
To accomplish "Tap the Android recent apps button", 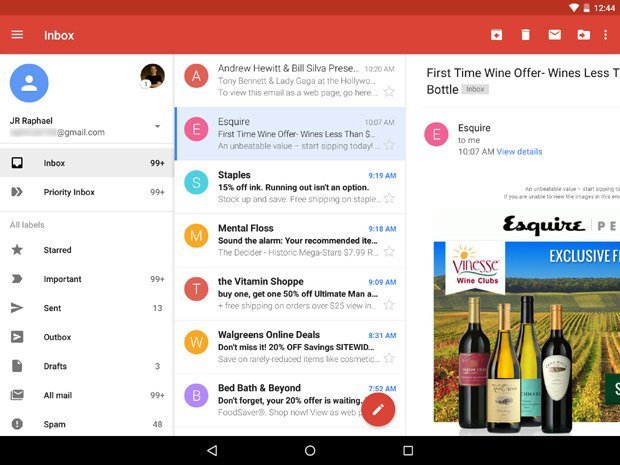I will point(408,450).
